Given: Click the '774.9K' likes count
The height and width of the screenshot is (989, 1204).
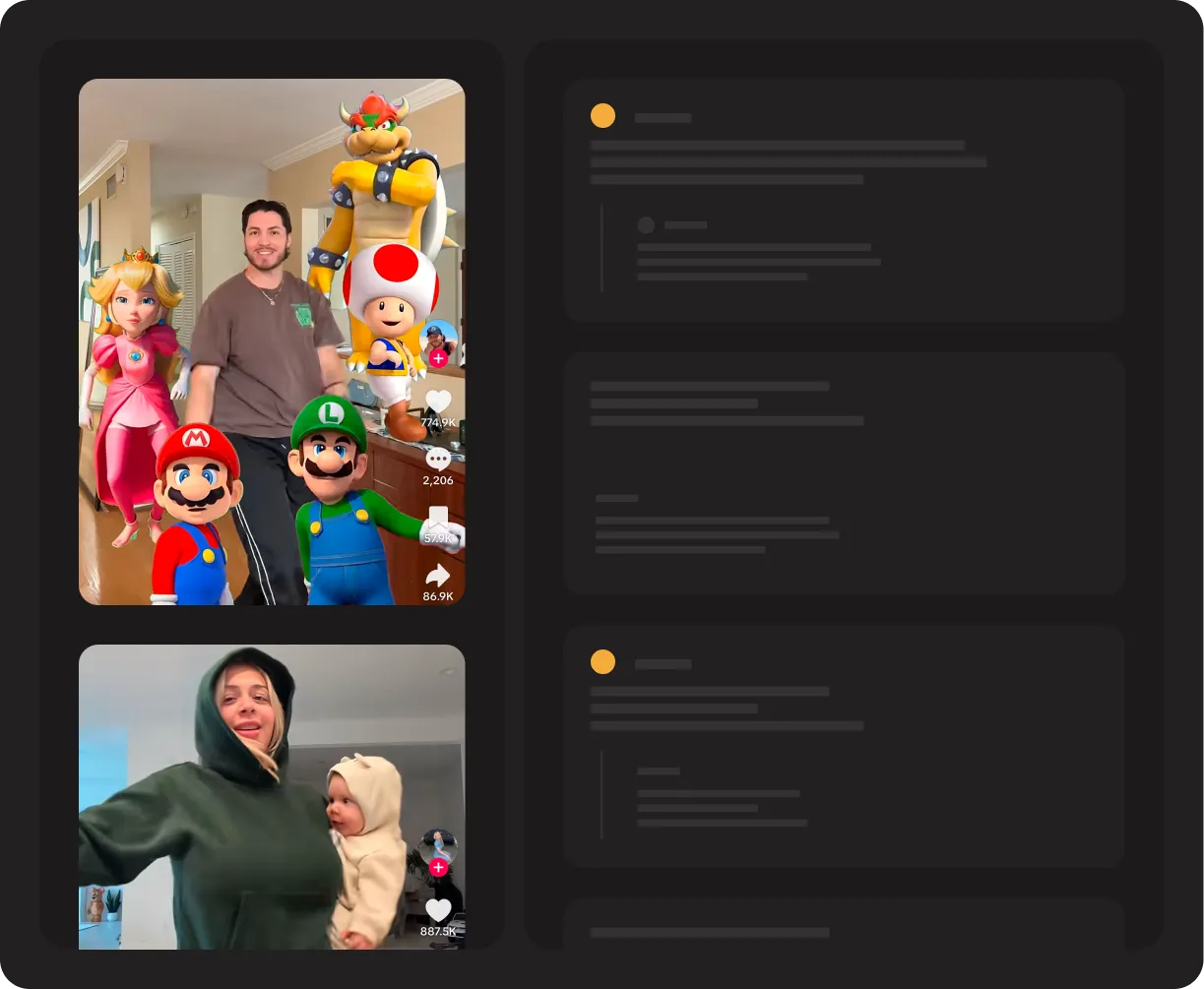Looking at the screenshot, I should (438, 422).
